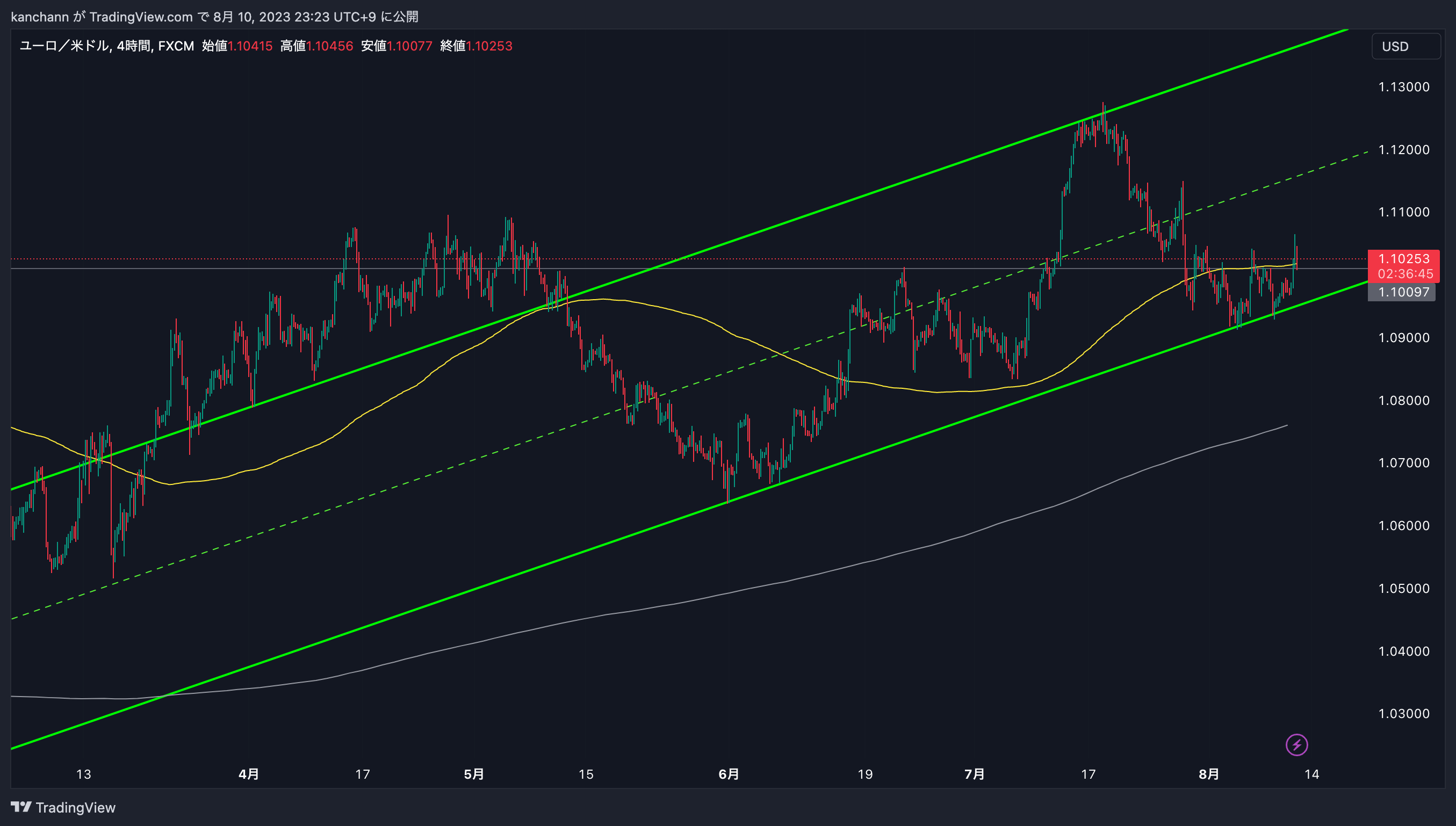Click the 1.09000 price axis label
This screenshot has width=1456, height=826.
[x=1404, y=338]
